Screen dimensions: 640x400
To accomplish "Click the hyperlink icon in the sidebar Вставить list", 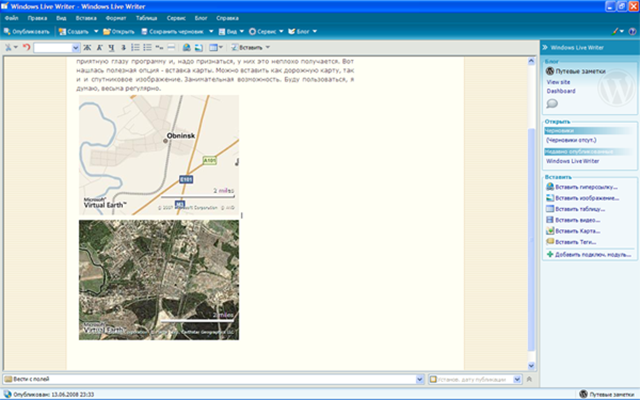I will (550, 187).
